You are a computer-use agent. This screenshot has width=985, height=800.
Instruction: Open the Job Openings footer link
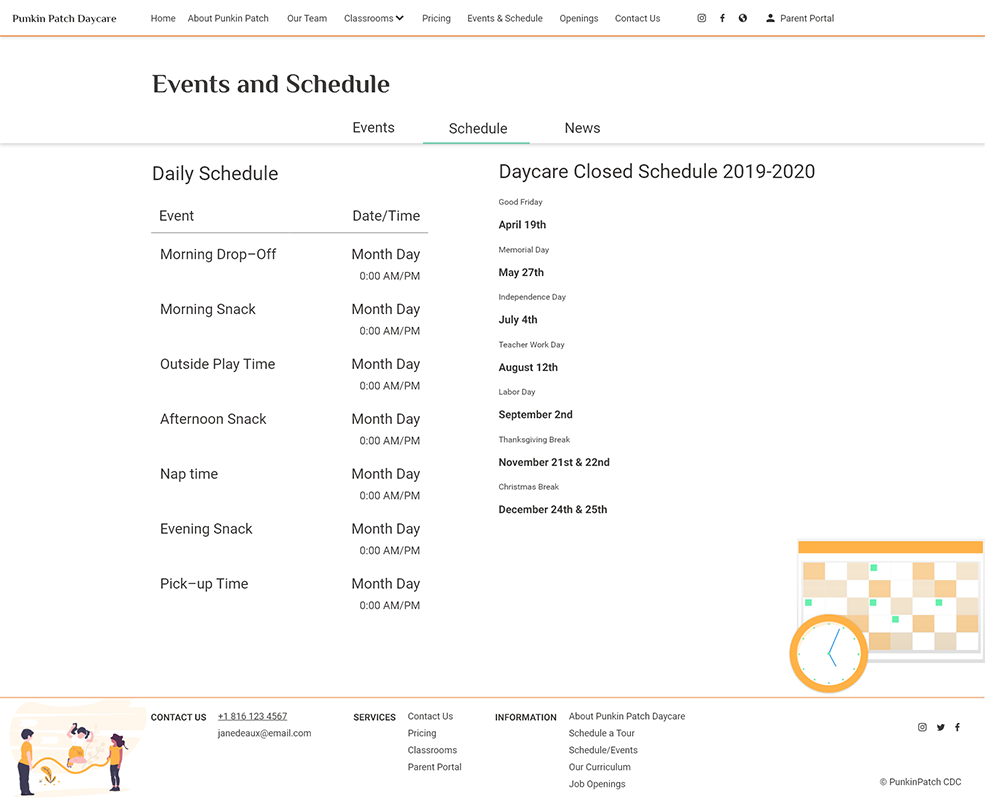(x=597, y=784)
